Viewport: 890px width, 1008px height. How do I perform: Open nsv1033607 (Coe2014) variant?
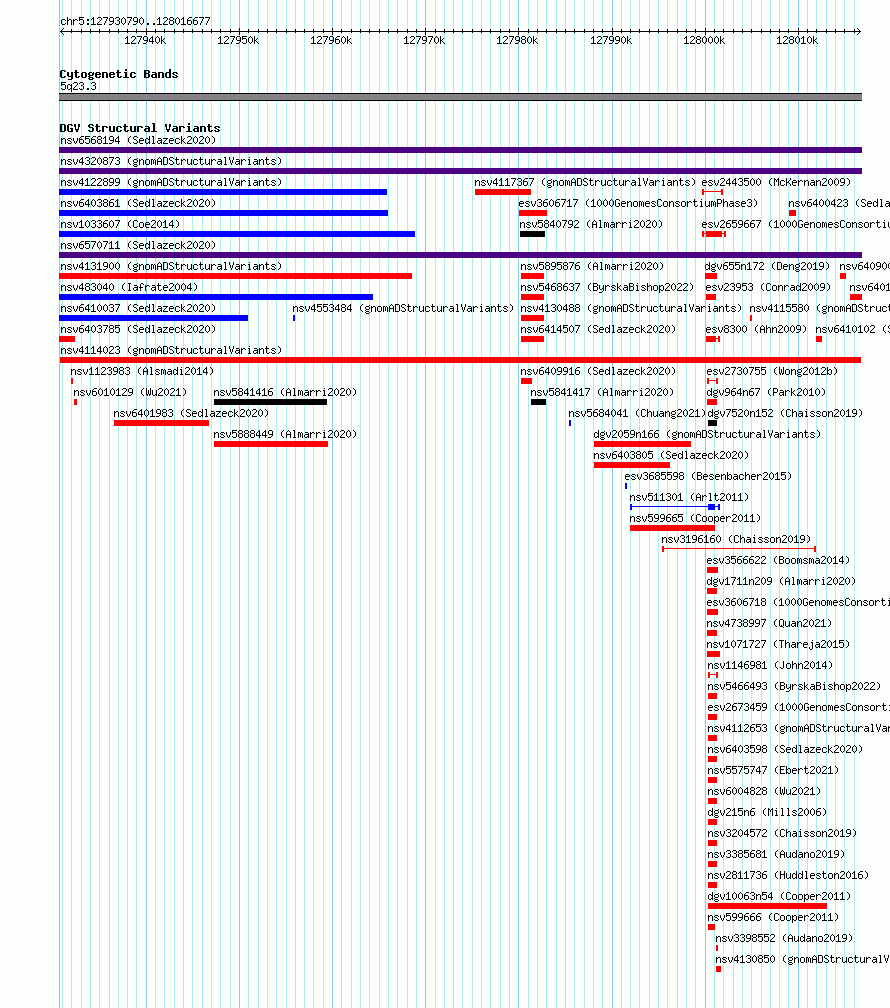[120, 224]
